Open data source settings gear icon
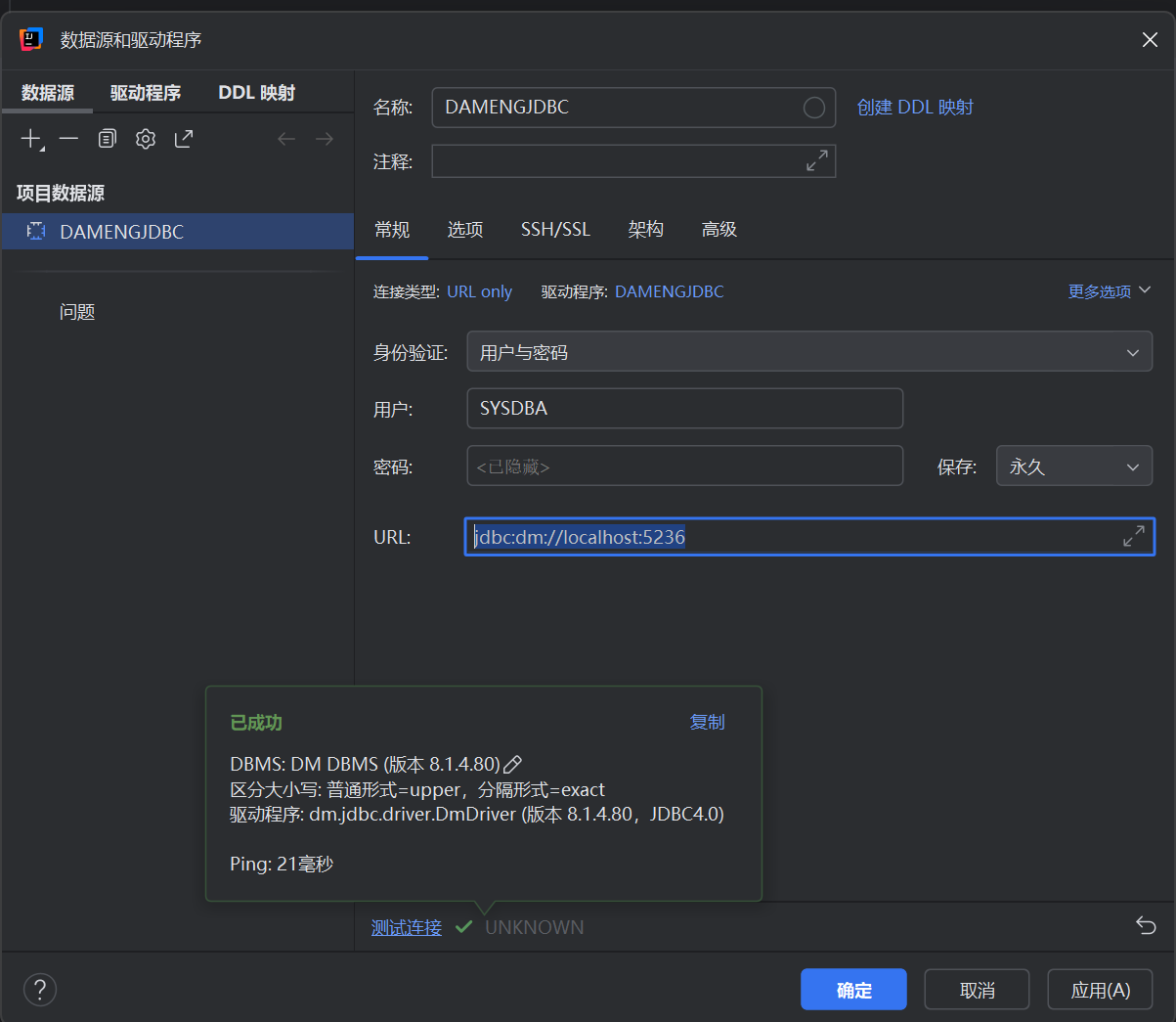 tap(146, 139)
